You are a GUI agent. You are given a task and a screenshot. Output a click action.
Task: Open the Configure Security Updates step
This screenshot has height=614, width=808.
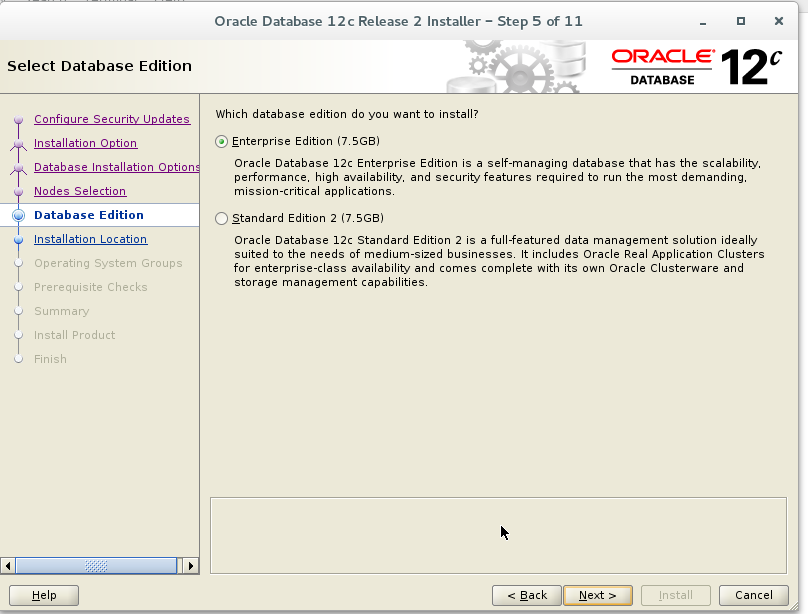112,119
